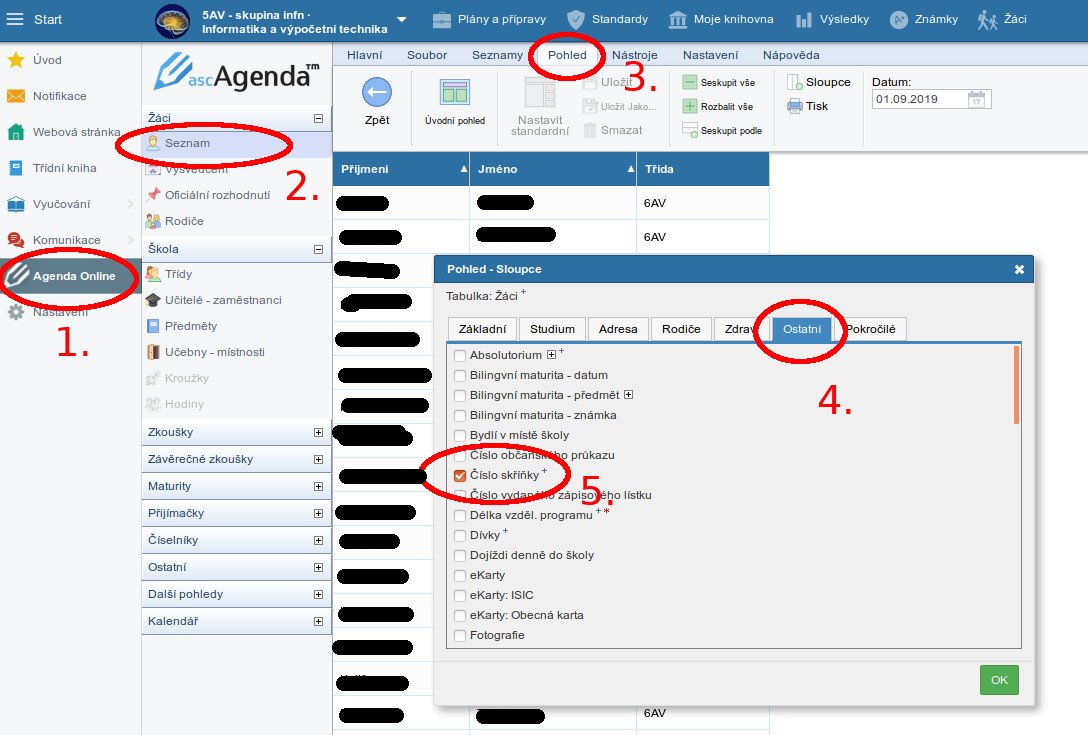Check the Bydlí v místě školy checkbox
Image resolution: width=1088 pixels, height=735 pixels.
(x=460, y=435)
